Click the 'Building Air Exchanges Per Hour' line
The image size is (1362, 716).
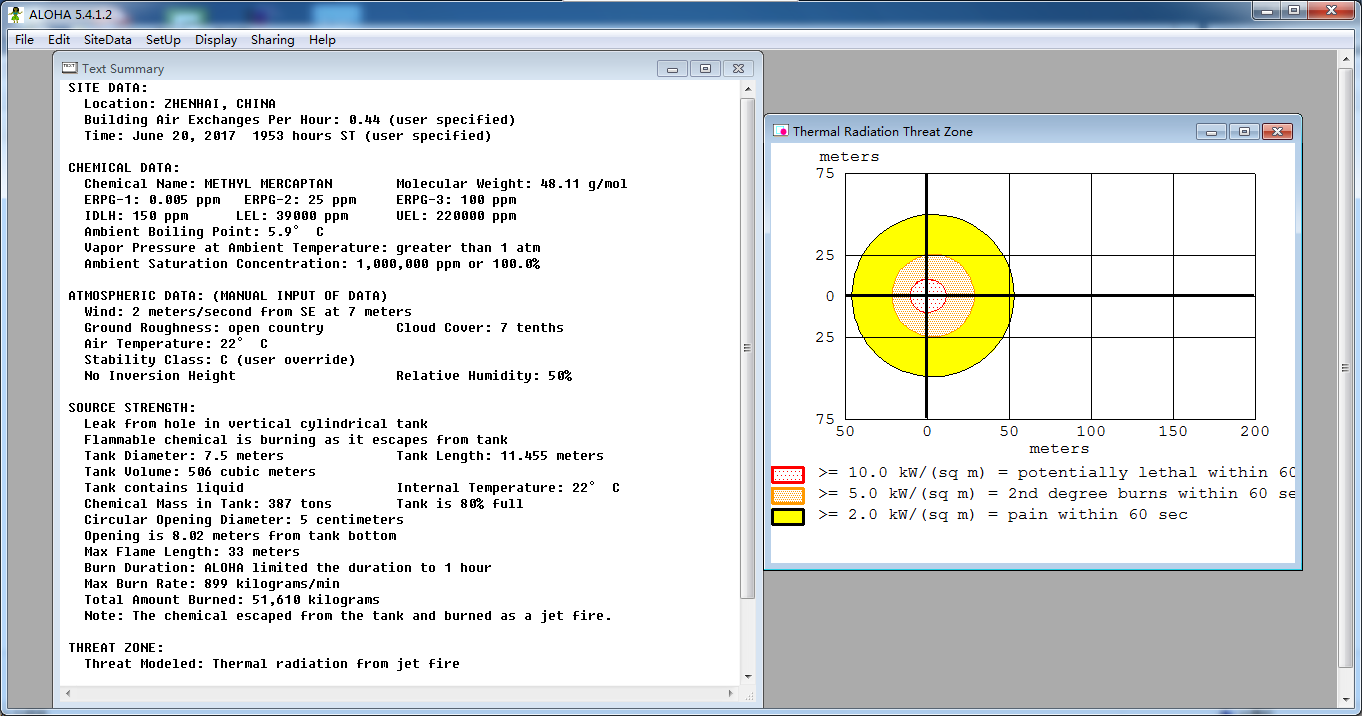click(x=300, y=120)
